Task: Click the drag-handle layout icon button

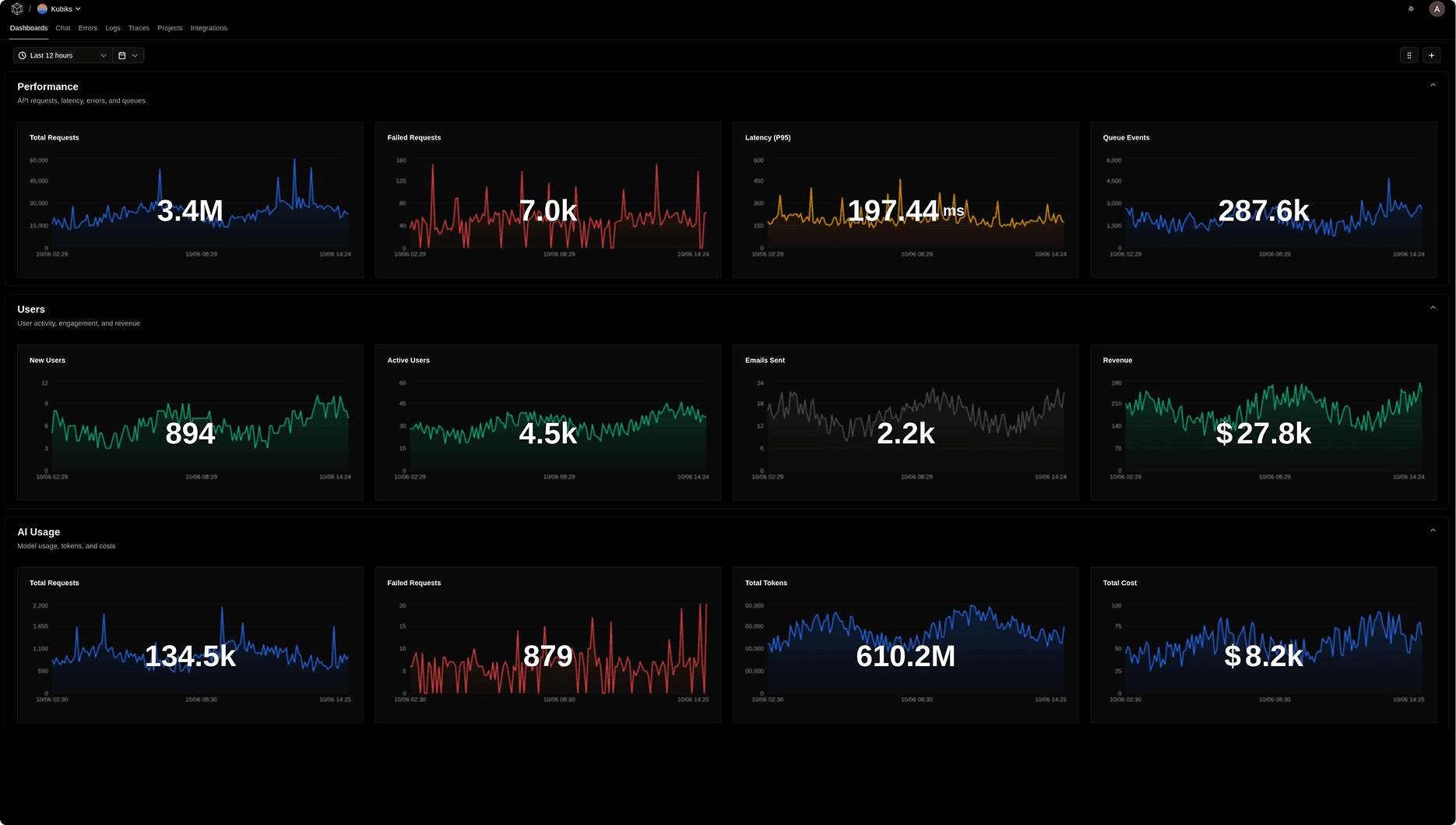Action: 1409,55
